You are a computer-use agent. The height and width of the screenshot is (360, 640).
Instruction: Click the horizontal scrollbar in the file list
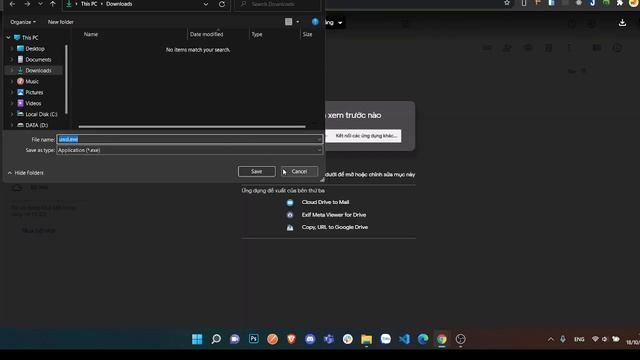(192, 127)
